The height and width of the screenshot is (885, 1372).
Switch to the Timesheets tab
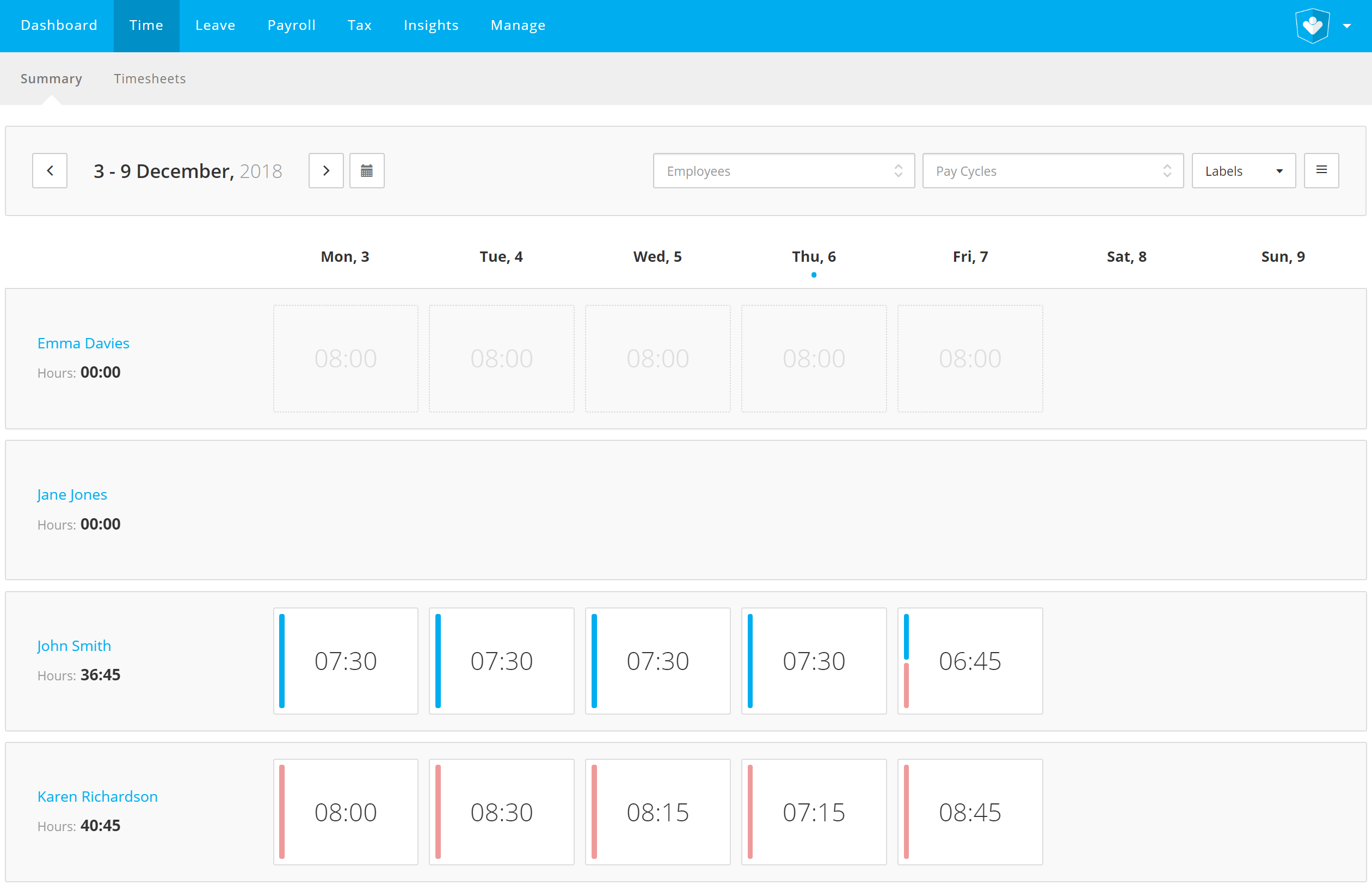[x=149, y=79]
